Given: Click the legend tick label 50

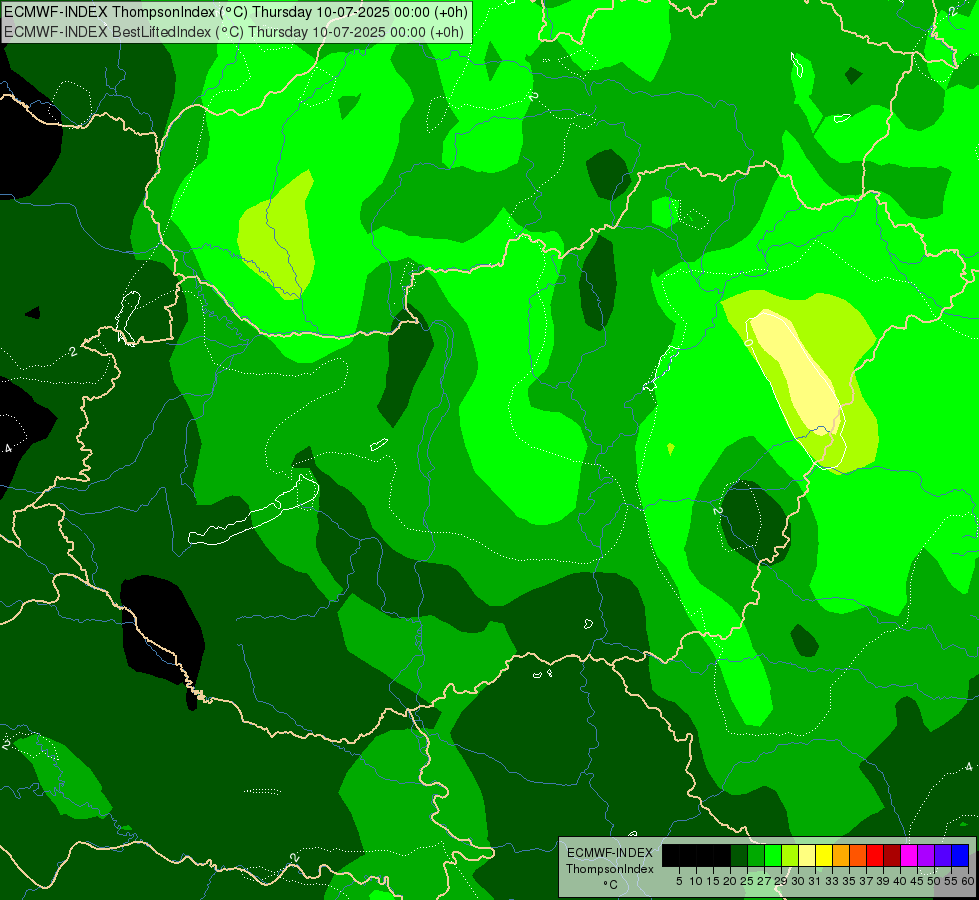Looking at the screenshot, I should tap(934, 881).
